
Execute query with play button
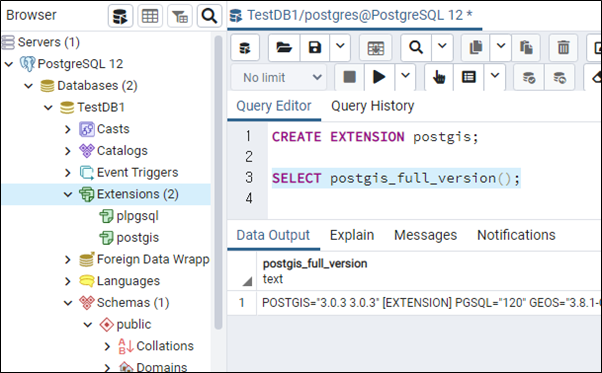[379, 77]
